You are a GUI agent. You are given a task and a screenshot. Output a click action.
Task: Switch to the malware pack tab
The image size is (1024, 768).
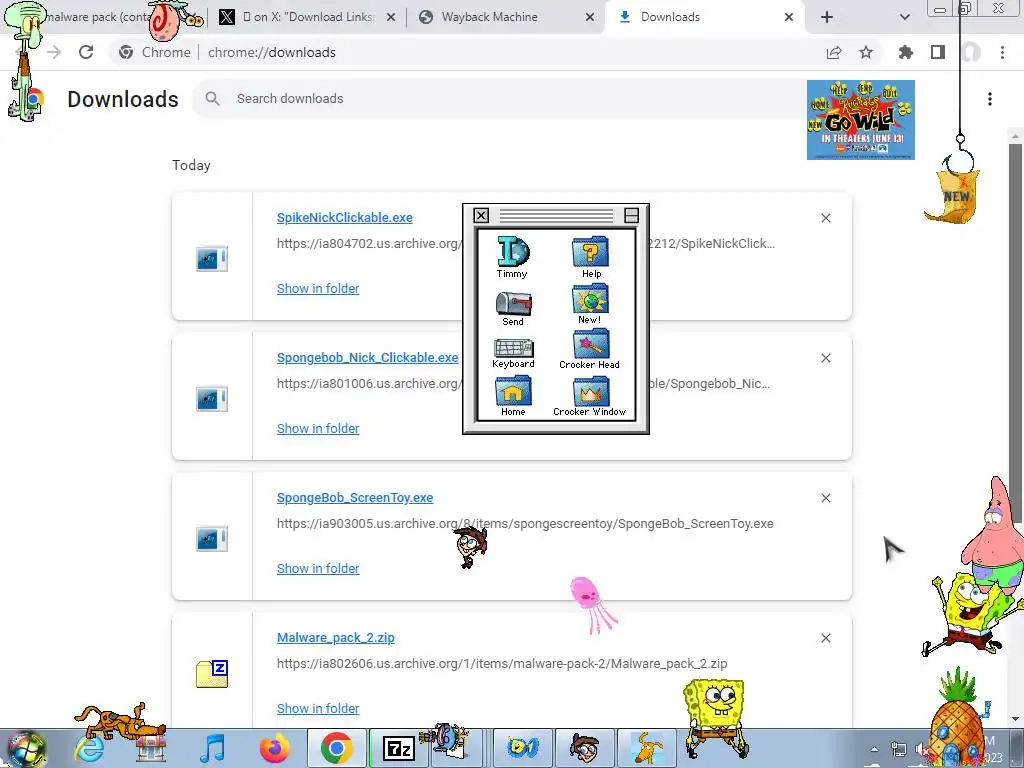click(x=98, y=17)
